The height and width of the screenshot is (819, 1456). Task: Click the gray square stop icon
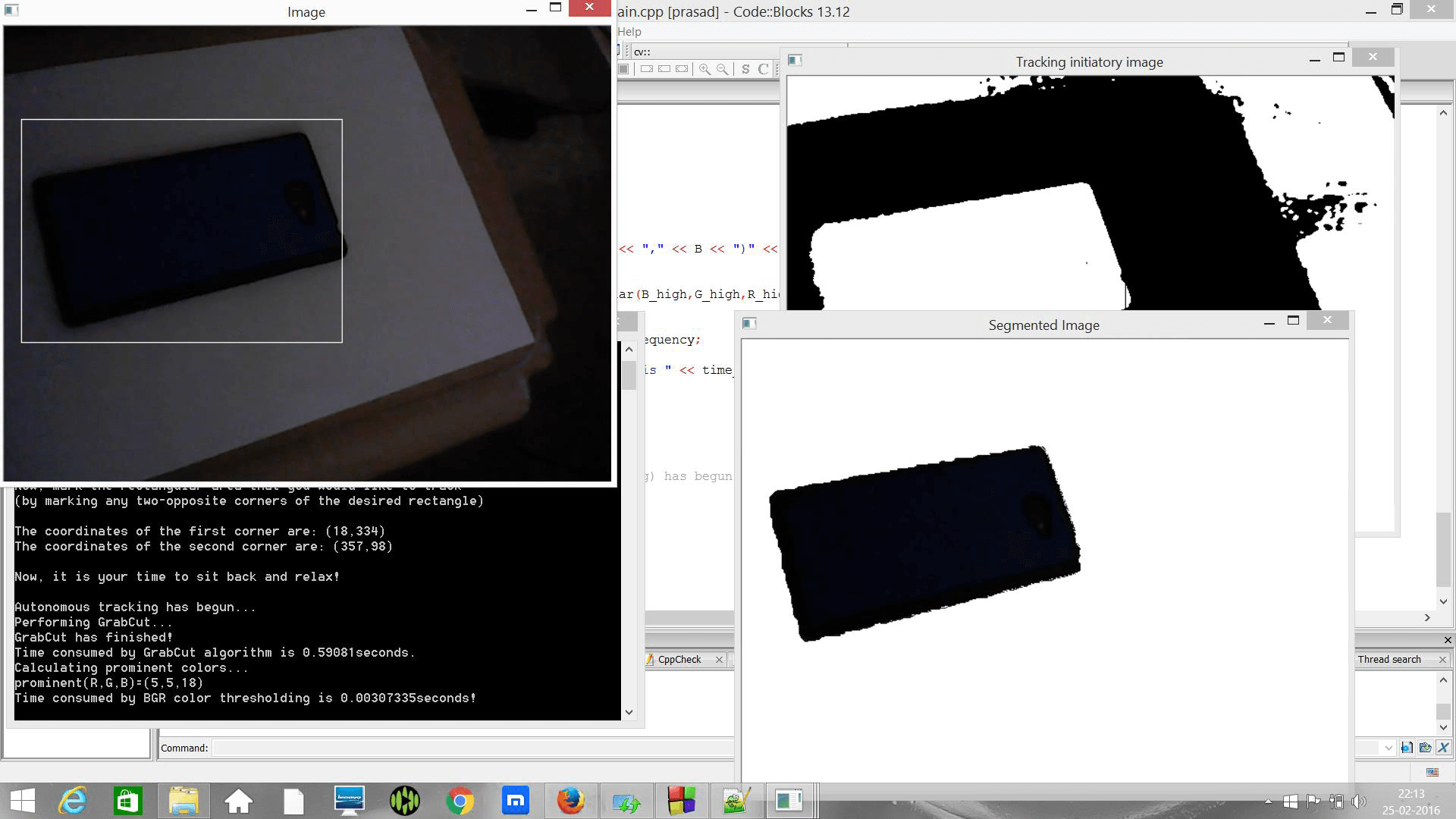[623, 69]
